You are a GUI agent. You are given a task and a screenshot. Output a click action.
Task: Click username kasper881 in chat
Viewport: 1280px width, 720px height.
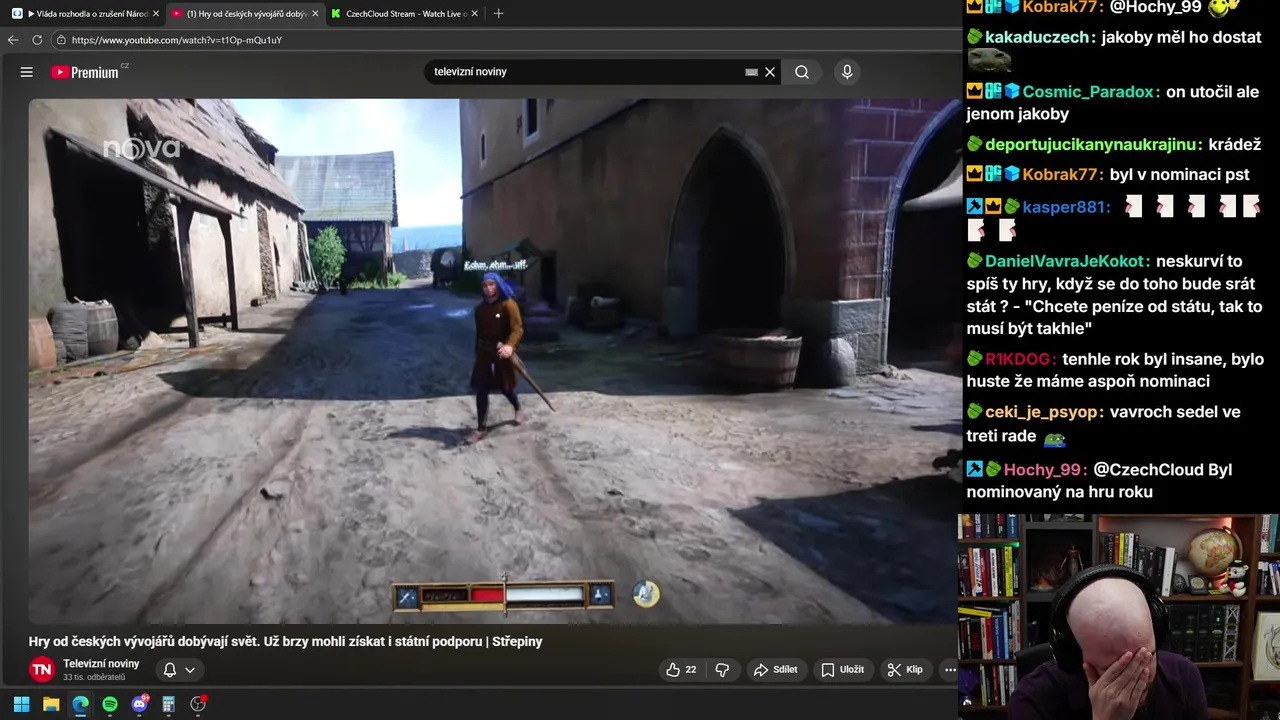tap(1063, 207)
